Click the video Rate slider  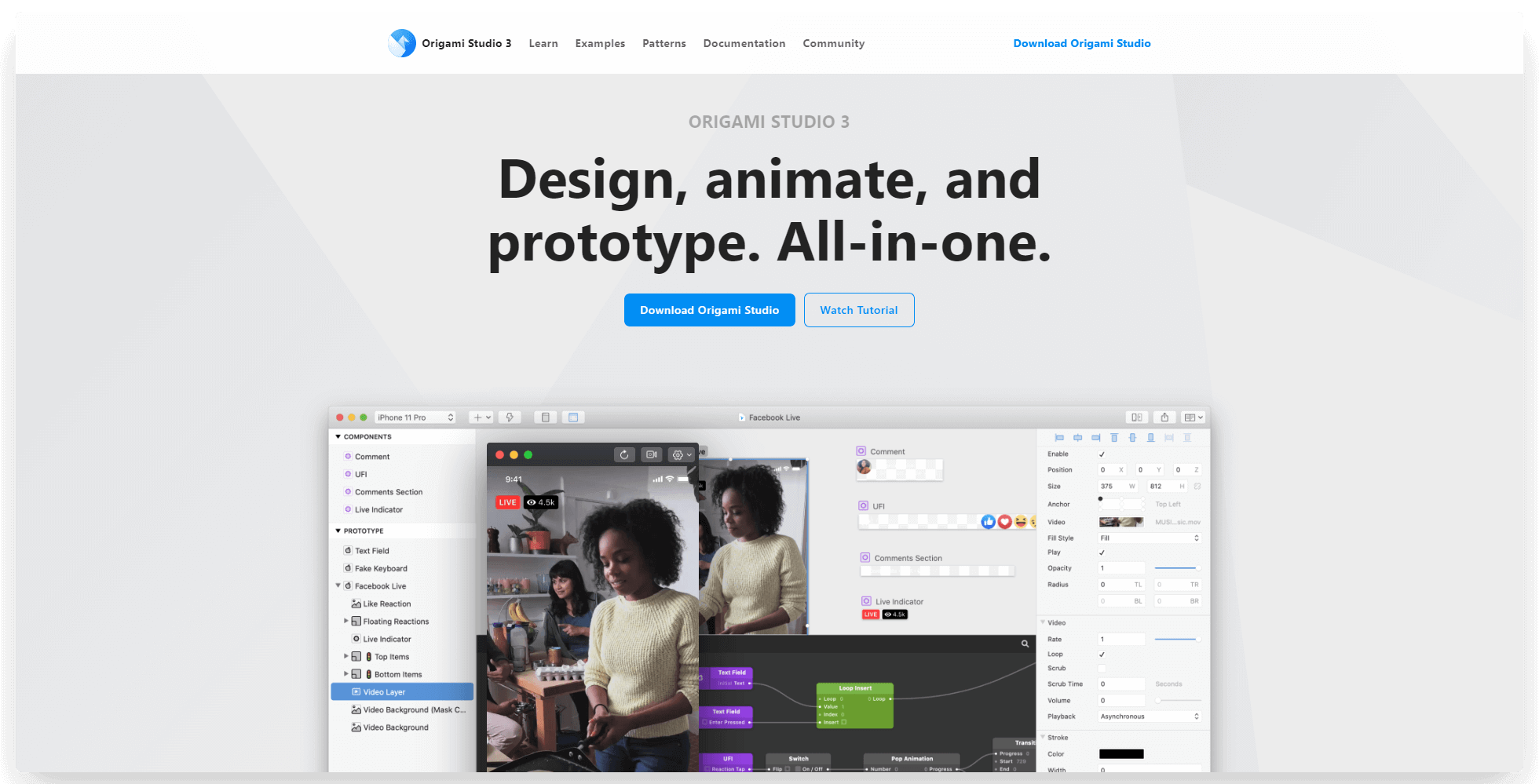(x=1177, y=639)
